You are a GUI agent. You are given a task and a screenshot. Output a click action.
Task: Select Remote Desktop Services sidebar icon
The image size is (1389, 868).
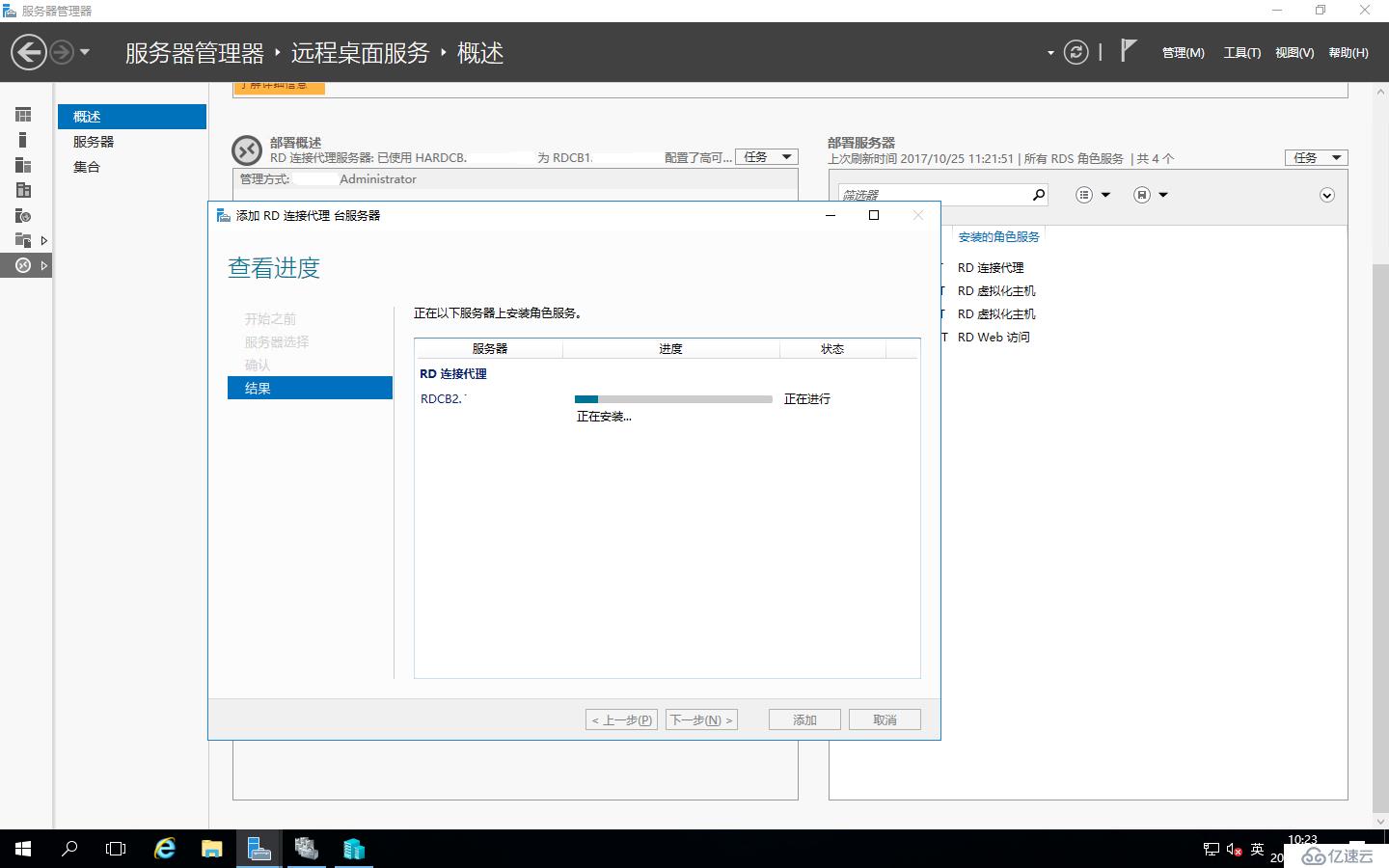pos(23,265)
